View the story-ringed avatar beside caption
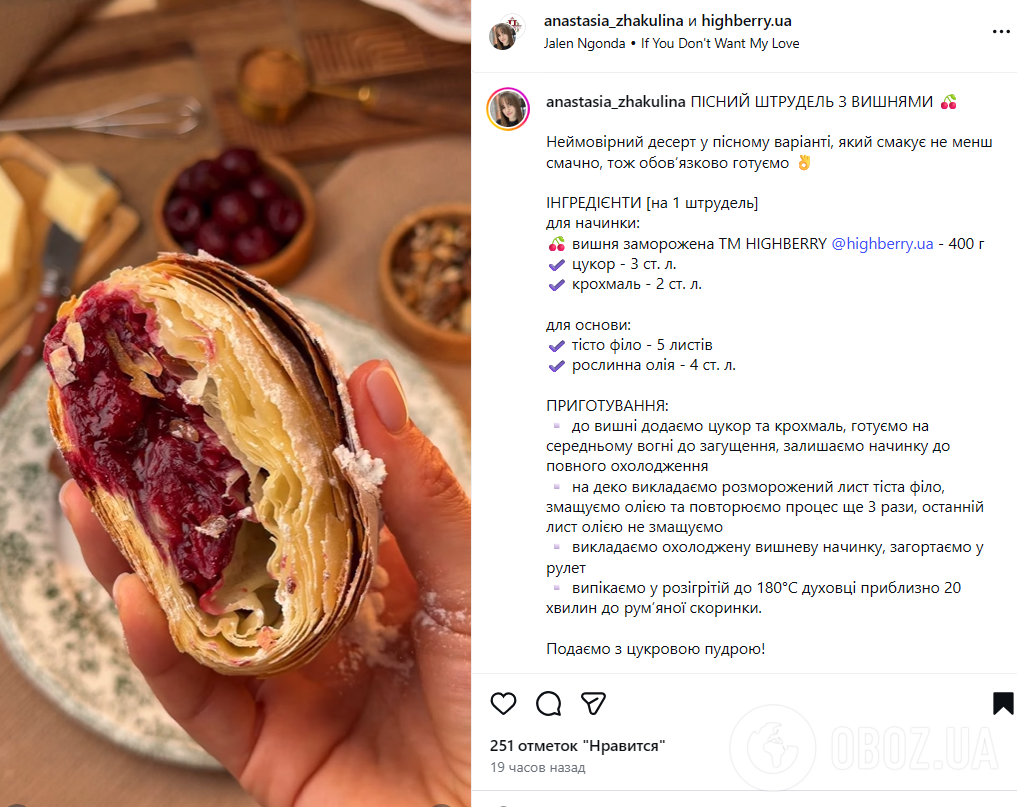 508,109
